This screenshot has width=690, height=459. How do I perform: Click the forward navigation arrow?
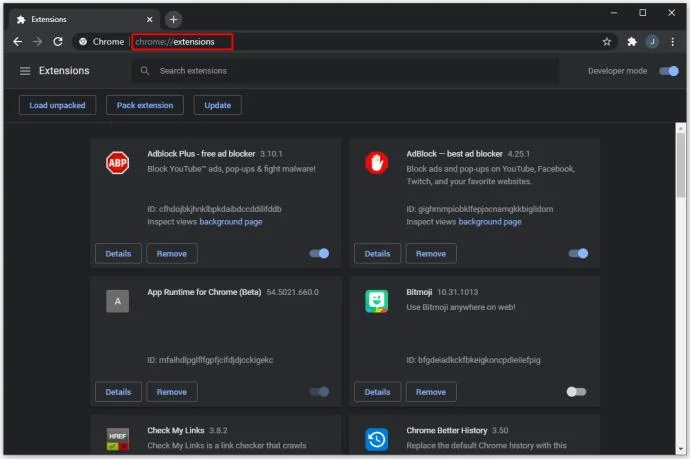point(37,41)
